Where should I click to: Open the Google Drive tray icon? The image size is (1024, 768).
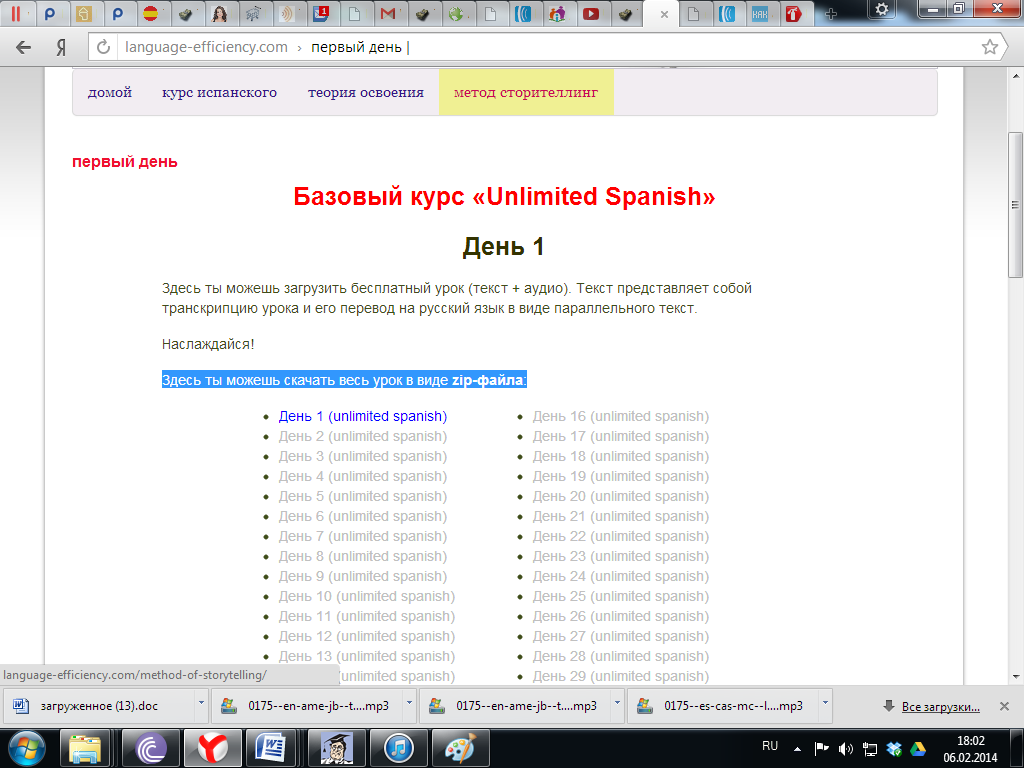pos(918,748)
